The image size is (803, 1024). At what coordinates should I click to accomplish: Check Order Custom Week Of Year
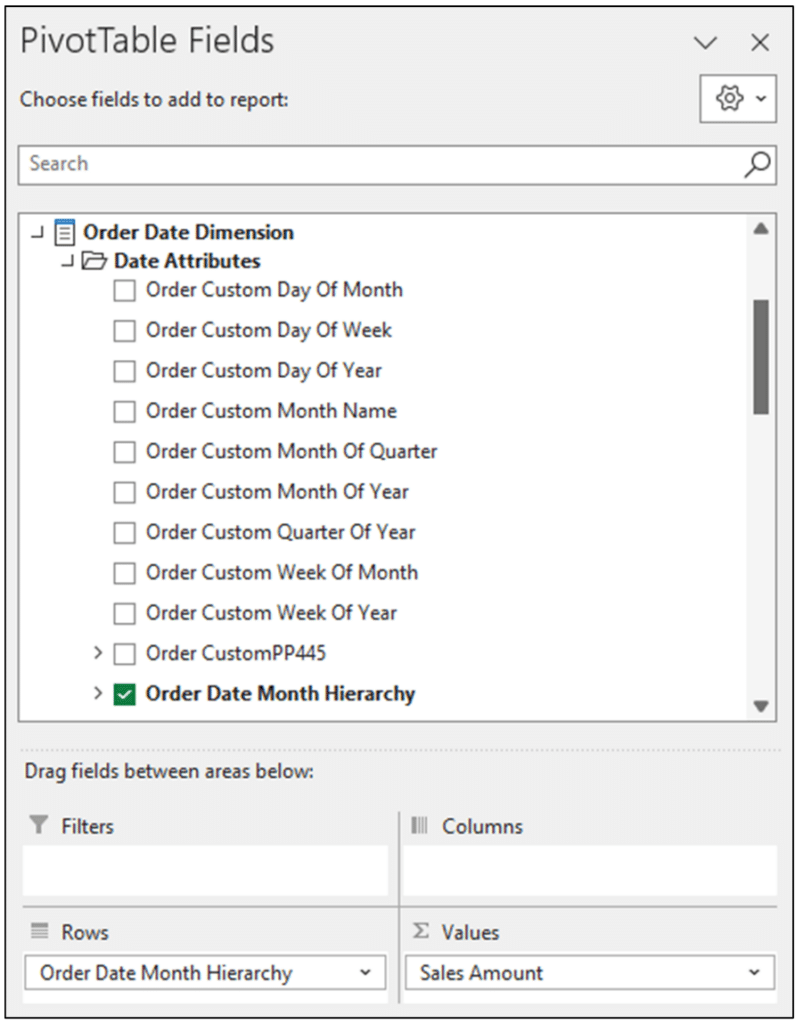point(124,613)
